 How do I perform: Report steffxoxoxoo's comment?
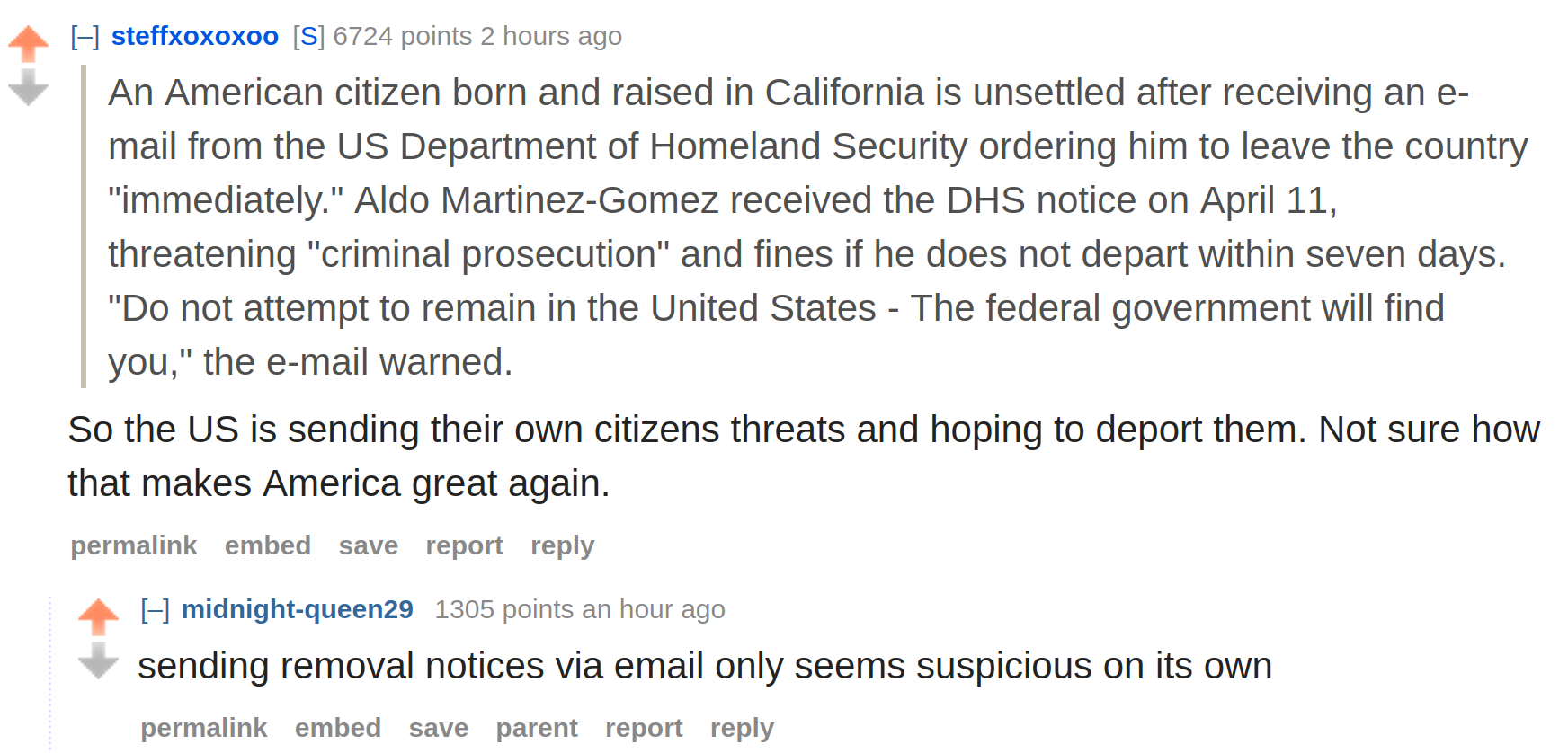pyautogui.click(x=465, y=545)
